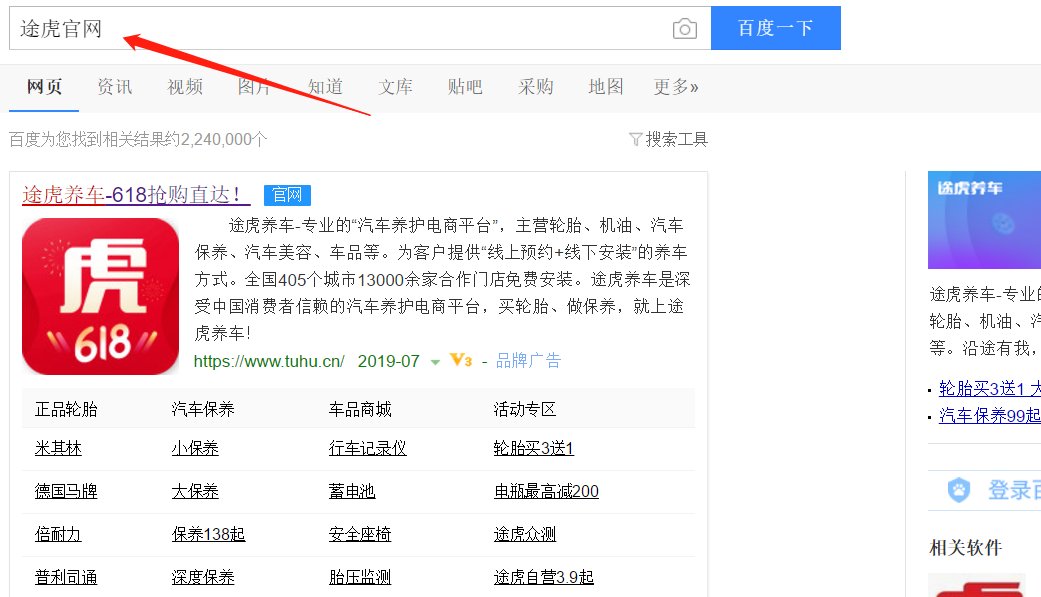Click the camera image search icon
Screen dimensions: 1041x597
click(684, 29)
